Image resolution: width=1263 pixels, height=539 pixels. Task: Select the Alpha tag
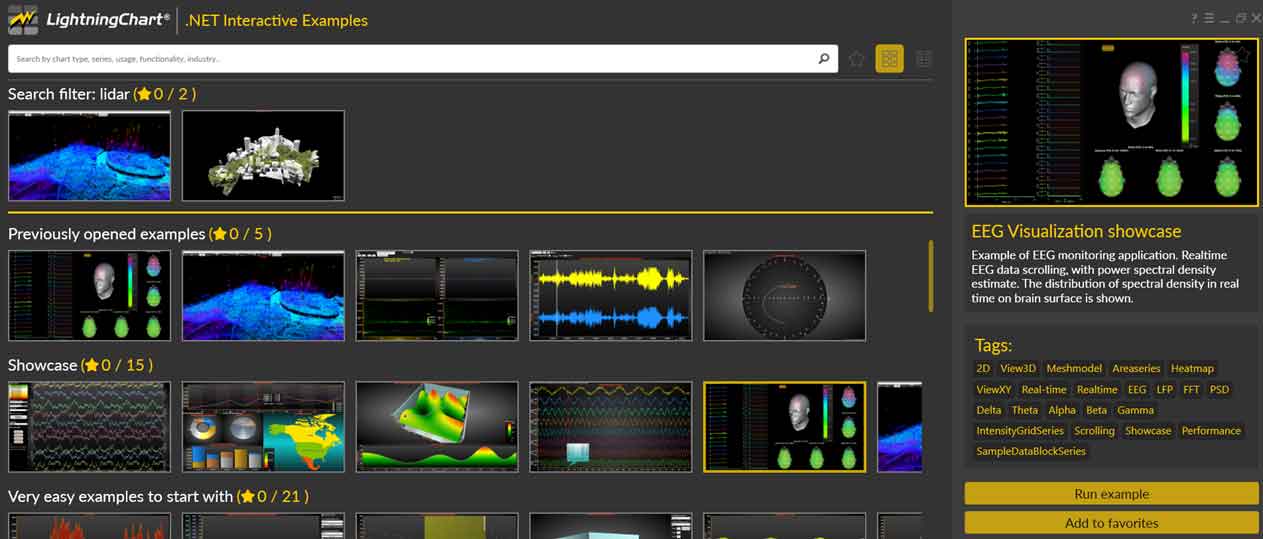point(1062,410)
